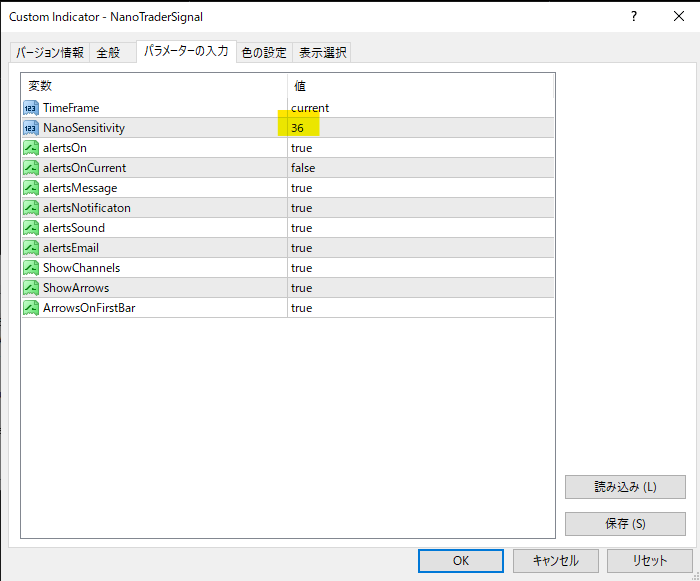This screenshot has height=581, width=700.
Task: Select the ShowArrows variable name
Action: 76,288
